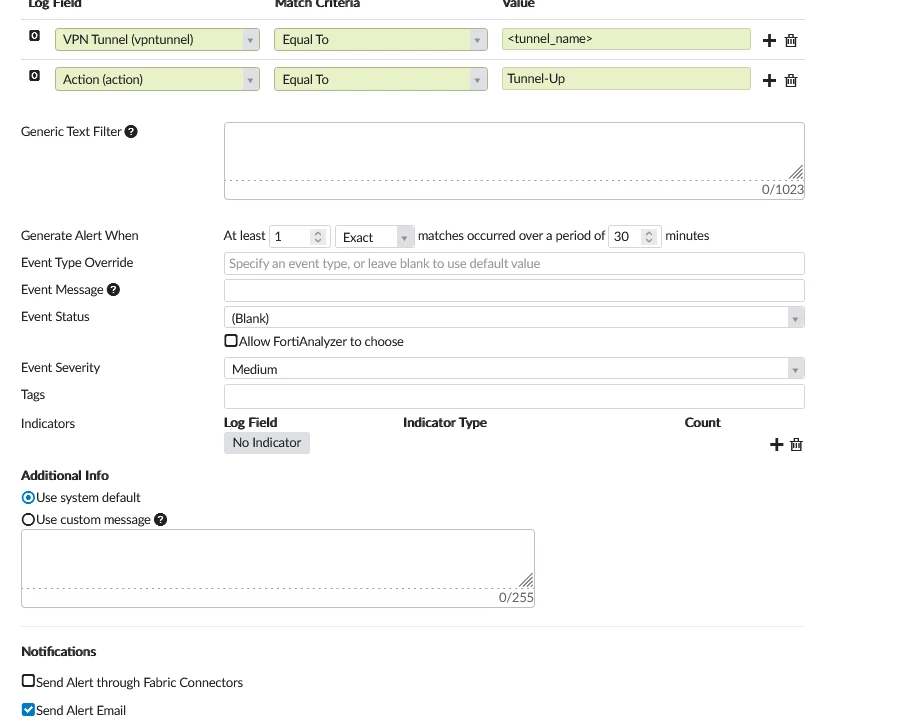Image resolution: width=903 pixels, height=721 pixels.
Task: Click the Indicator Type column header
Action: 445,423
